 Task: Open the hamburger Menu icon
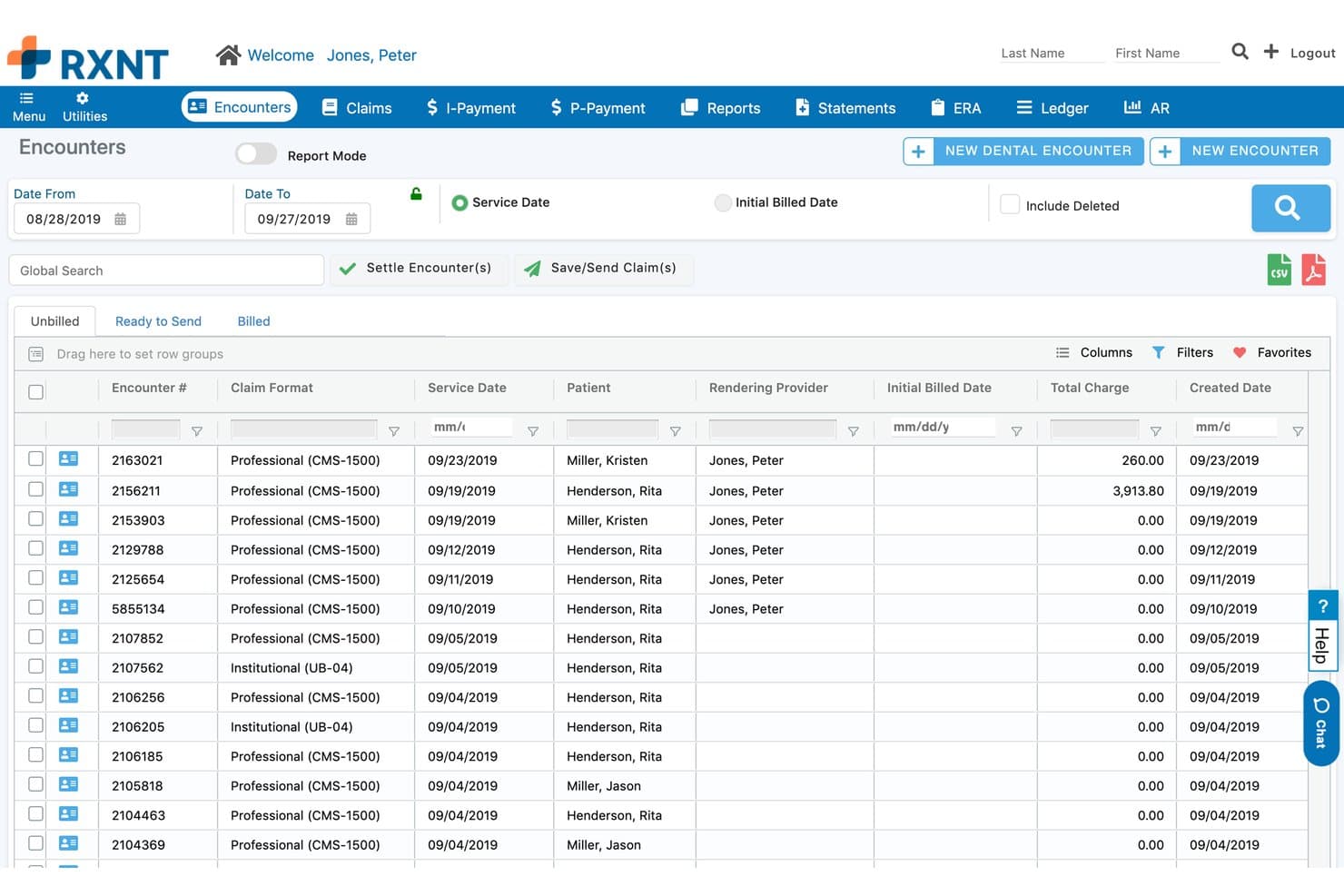26,98
